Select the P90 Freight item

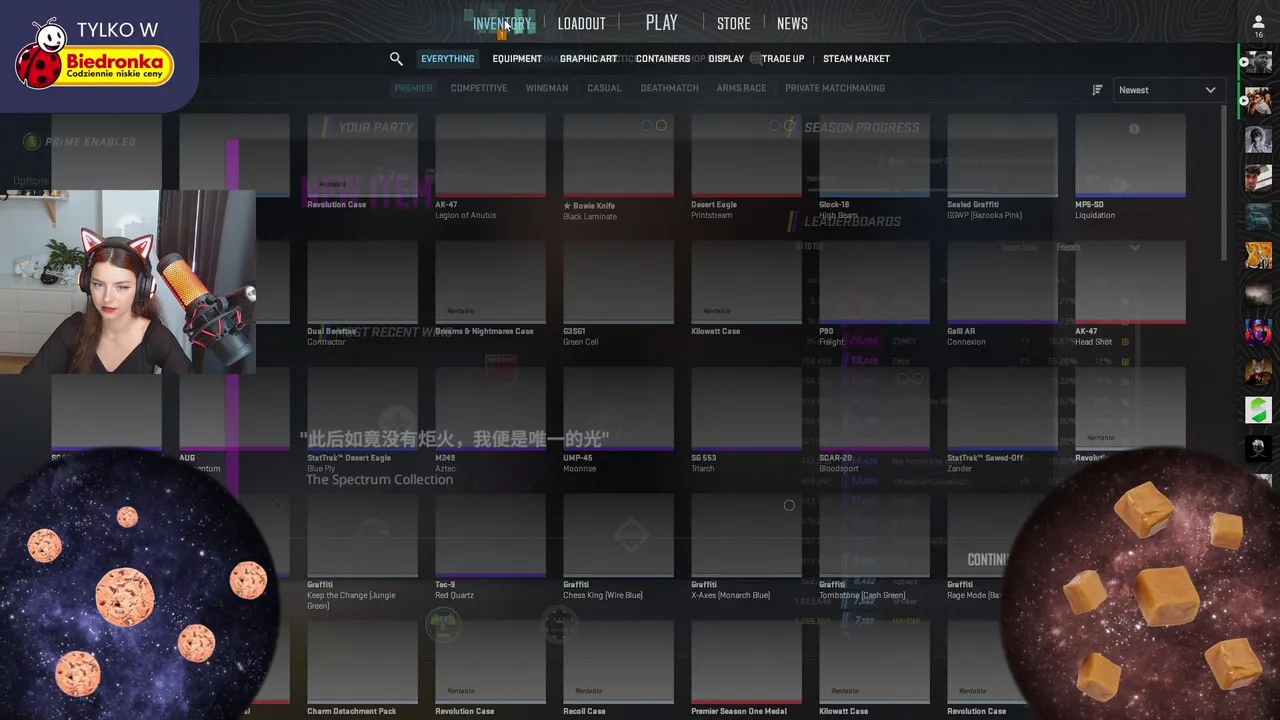tap(874, 295)
